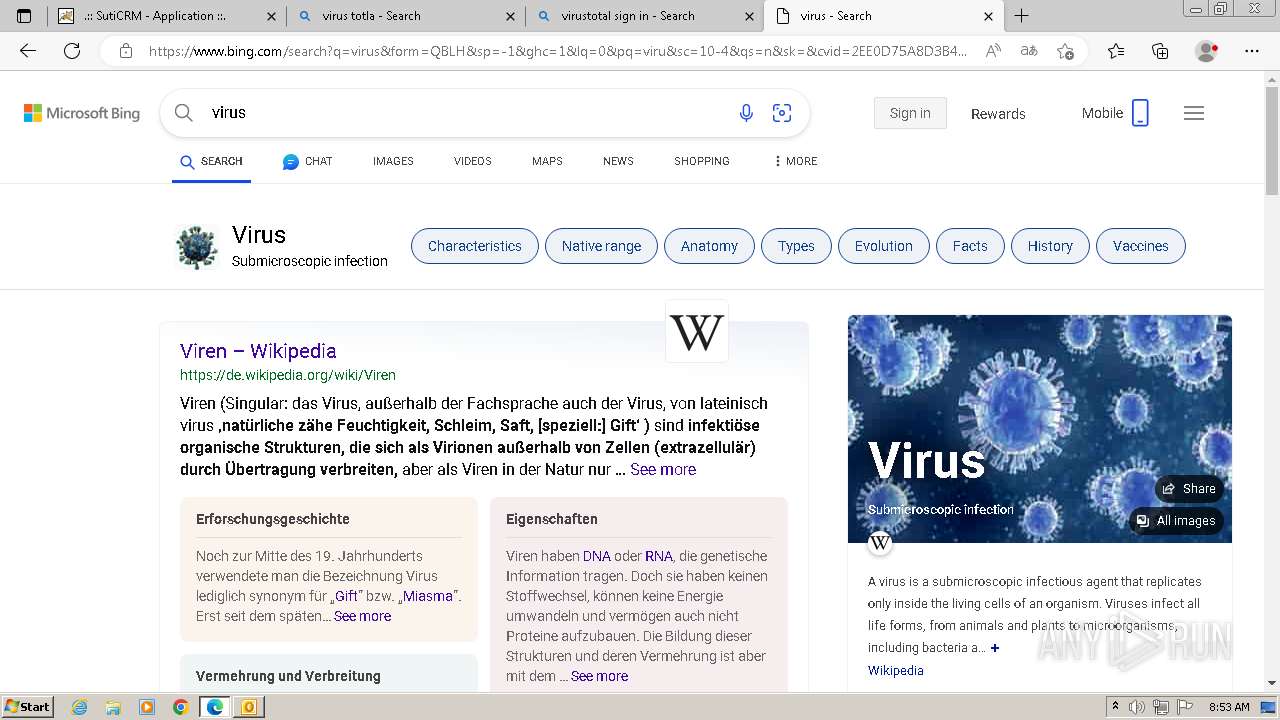The height and width of the screenshot is (720, 1280).
Task: Close the virus - Search tab
Action: click(x=989, y=16)
